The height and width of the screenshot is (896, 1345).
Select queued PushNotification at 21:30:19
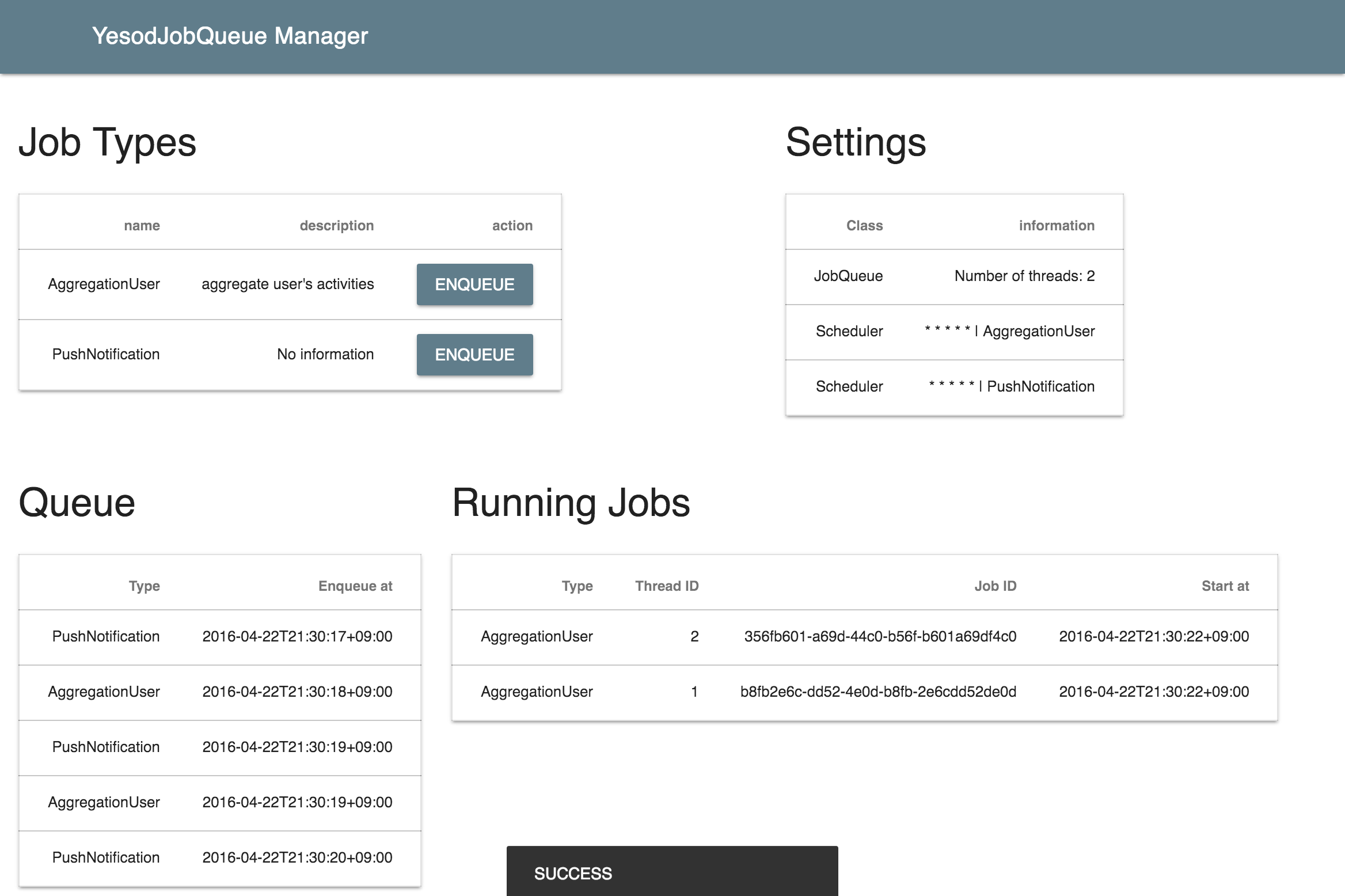[x=220, y=747]
